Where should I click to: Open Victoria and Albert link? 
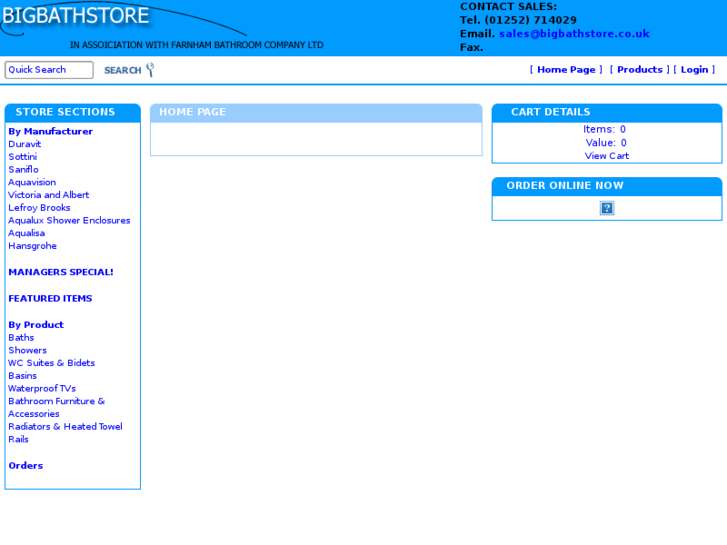click(49, 195)
